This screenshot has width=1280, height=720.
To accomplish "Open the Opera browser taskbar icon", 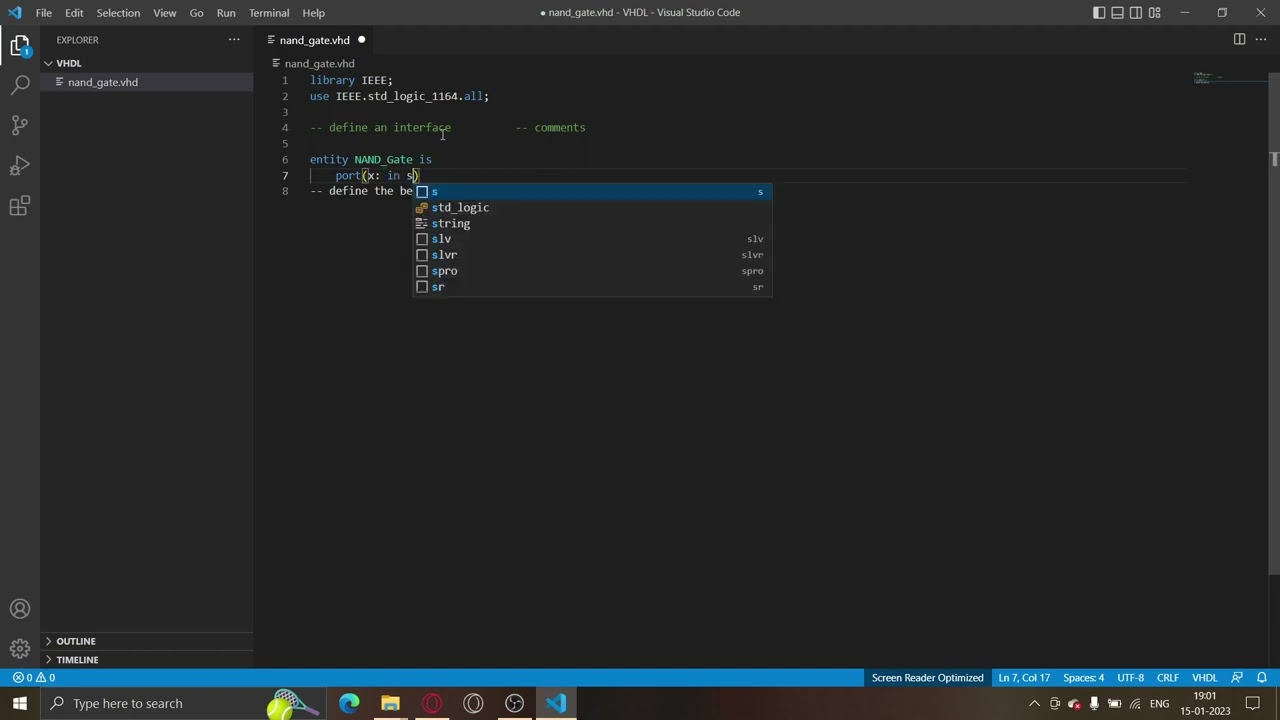I will (432, 703).
